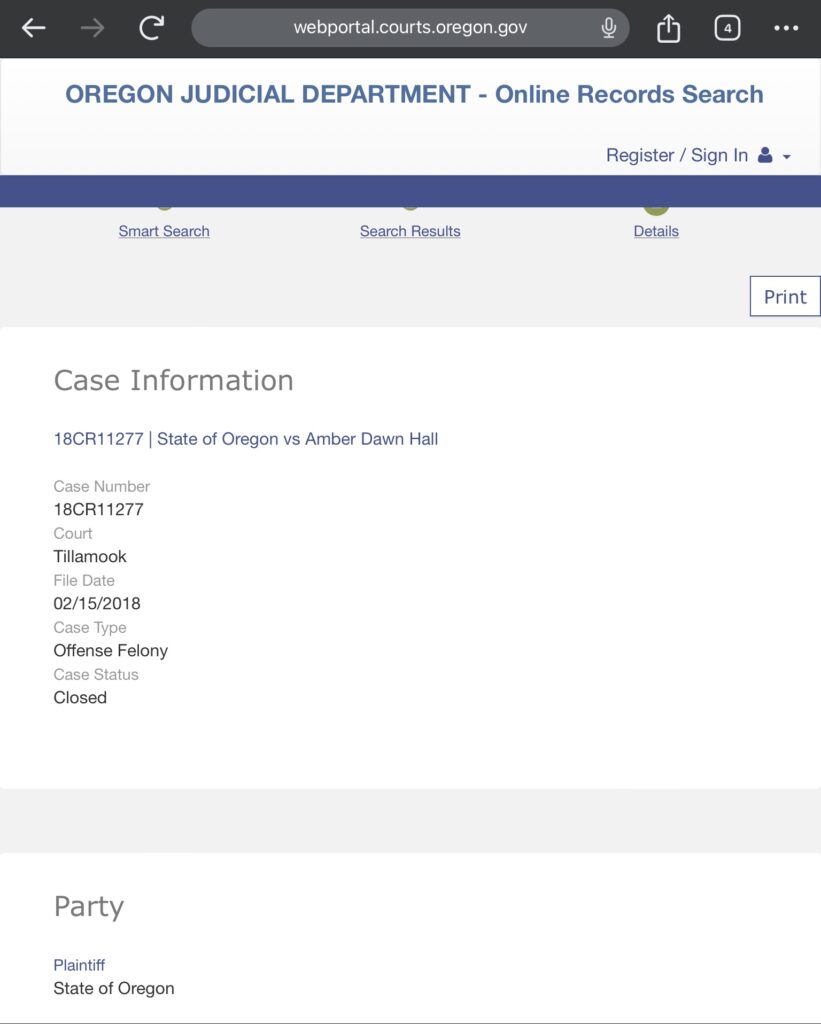821x1024 pixels.
Task: Select the Details step link
Action: coord(656,231)
